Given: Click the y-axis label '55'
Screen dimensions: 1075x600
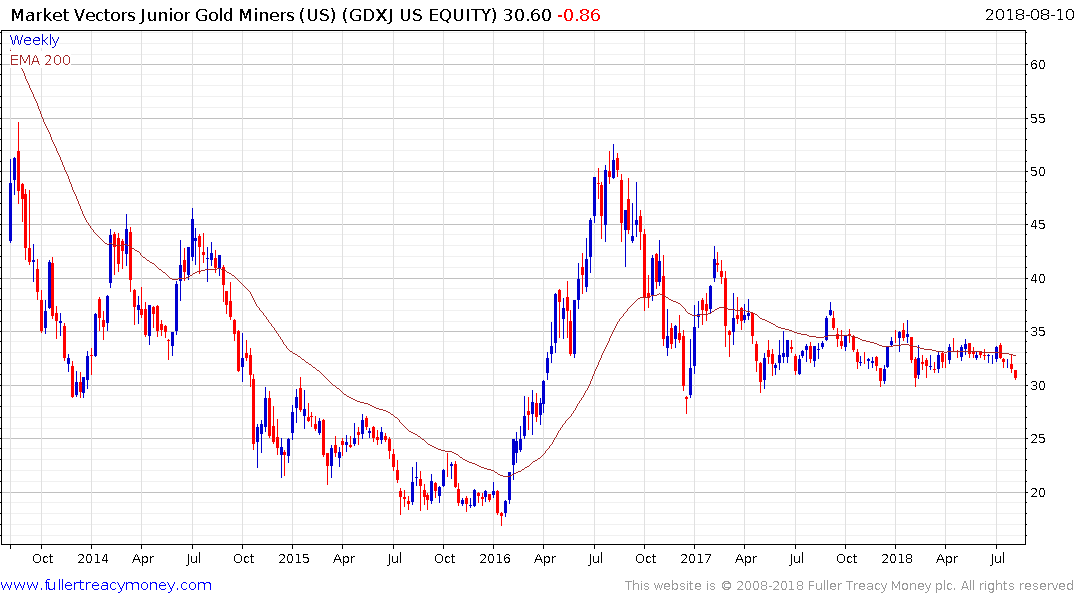Looking at the screenshot, I should pos(1037,119).
